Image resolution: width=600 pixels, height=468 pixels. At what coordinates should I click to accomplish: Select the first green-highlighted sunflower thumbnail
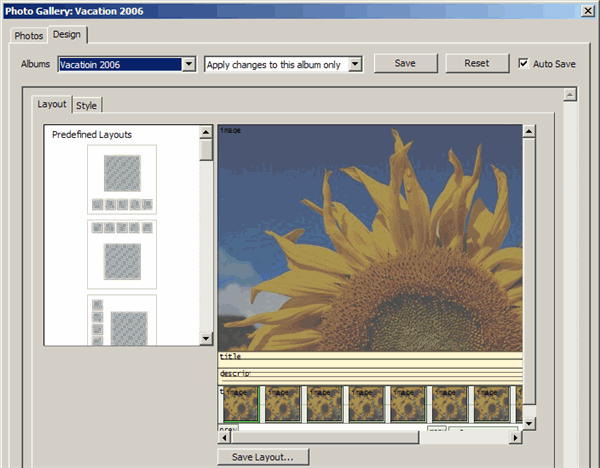point(241,404)
